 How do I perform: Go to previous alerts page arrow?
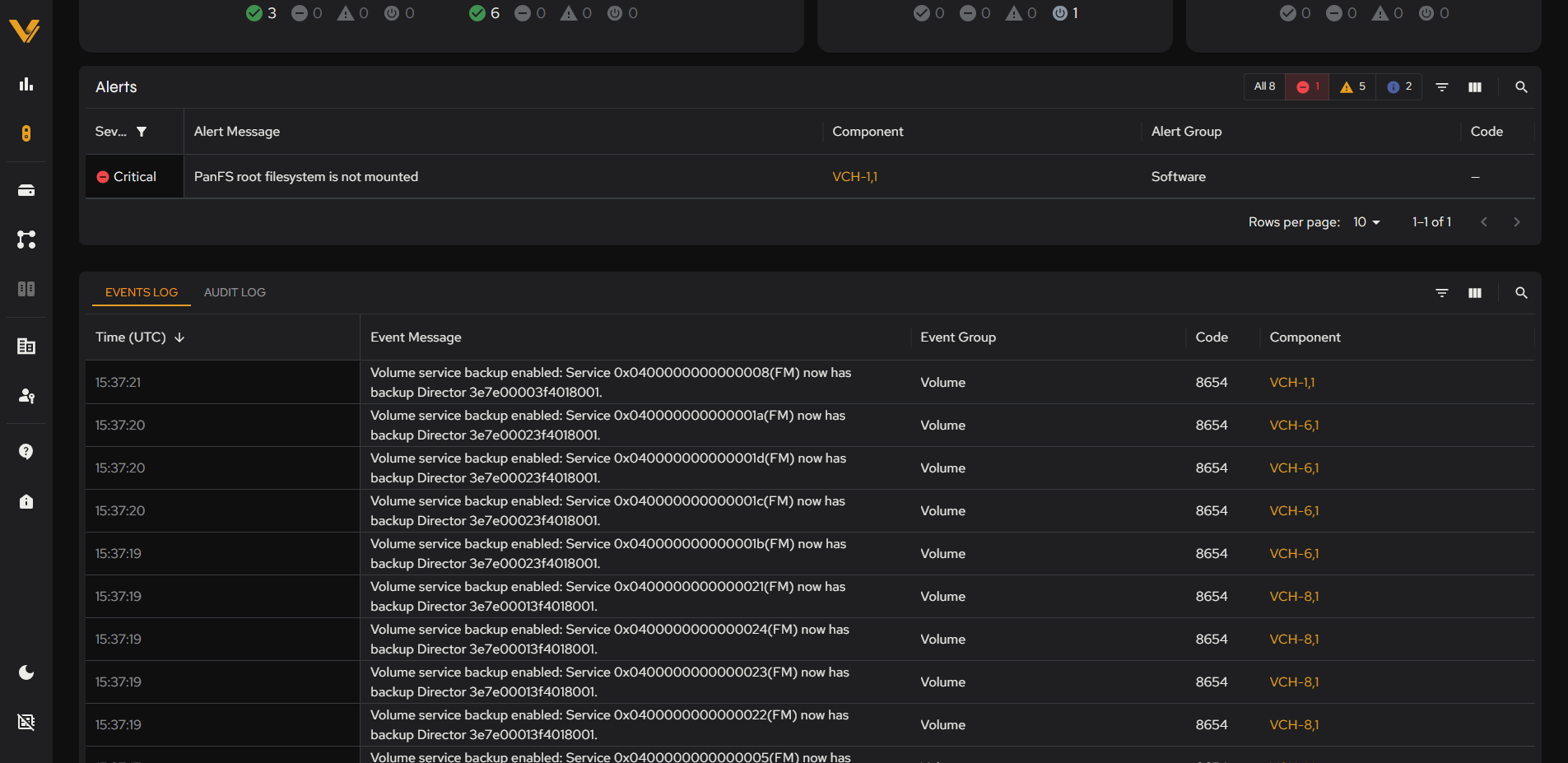click(x=1483, y=222)
